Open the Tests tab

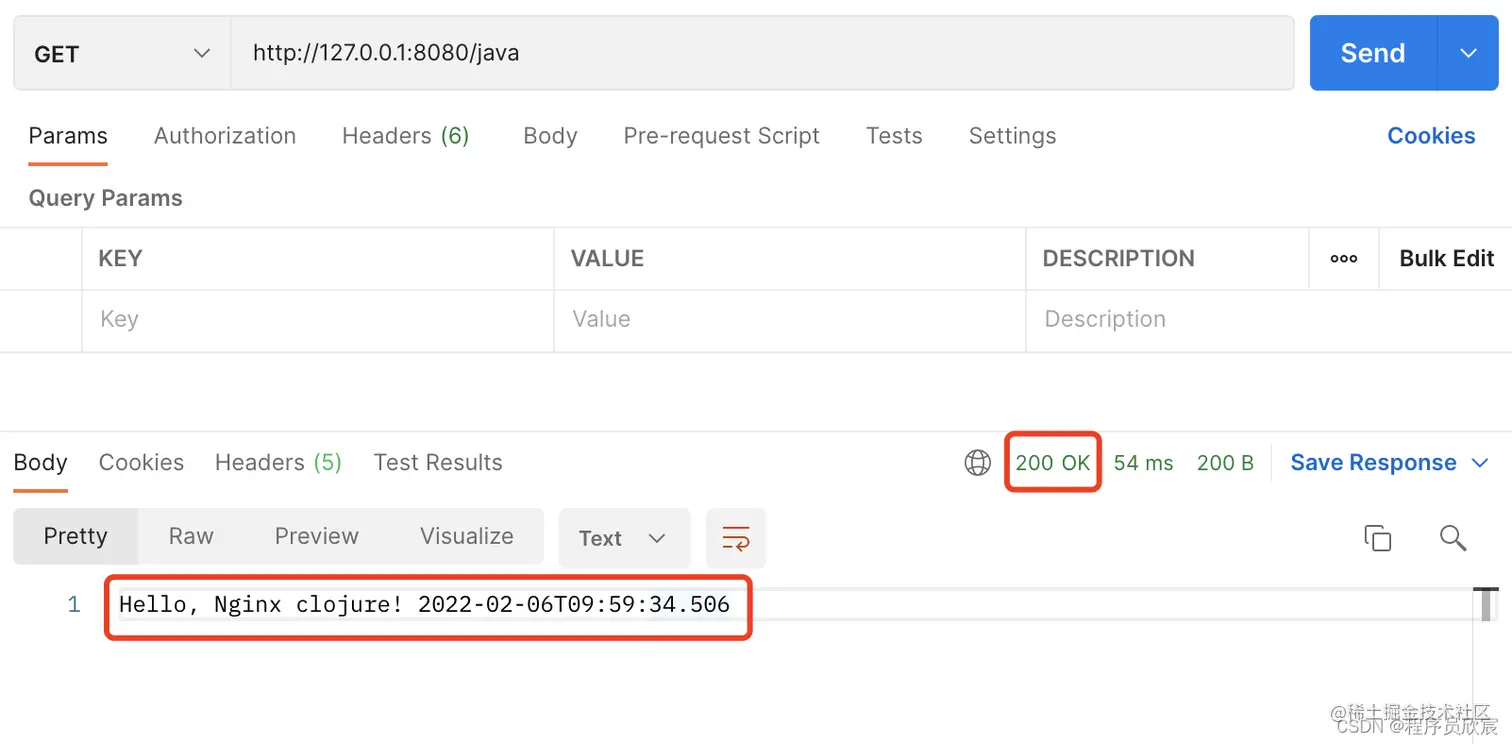(894, 136)
